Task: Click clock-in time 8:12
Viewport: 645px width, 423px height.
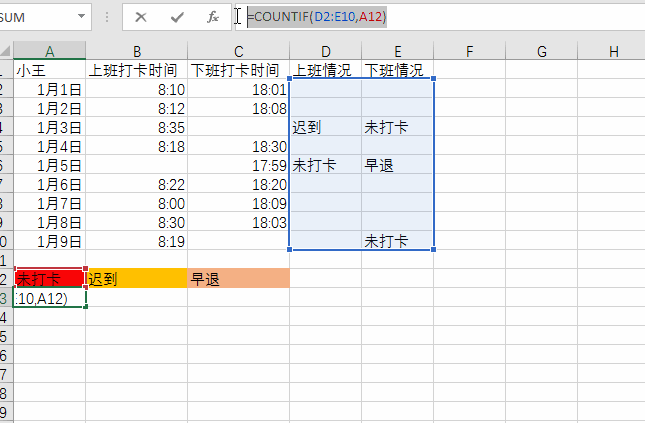Action: [x=137, y=108]
